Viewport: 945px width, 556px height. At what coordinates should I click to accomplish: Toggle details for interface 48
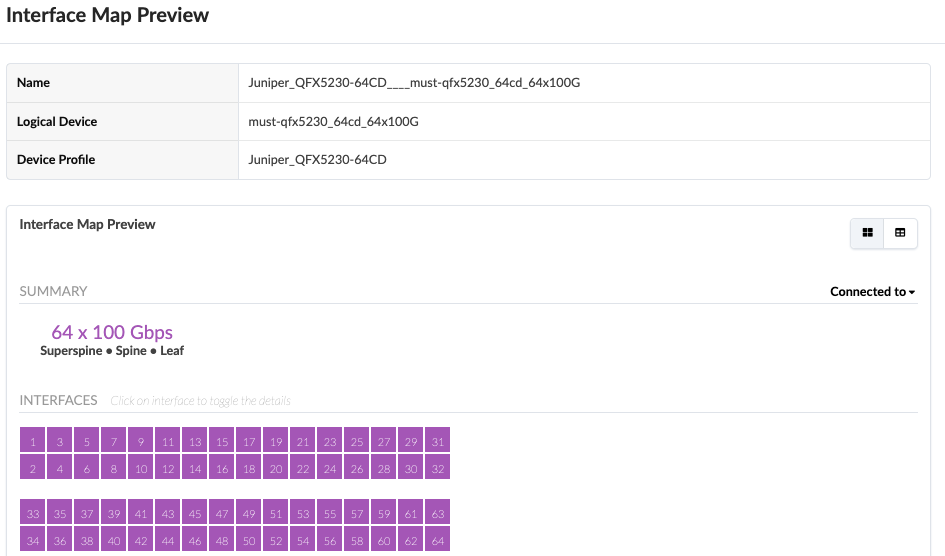(222, 539)
